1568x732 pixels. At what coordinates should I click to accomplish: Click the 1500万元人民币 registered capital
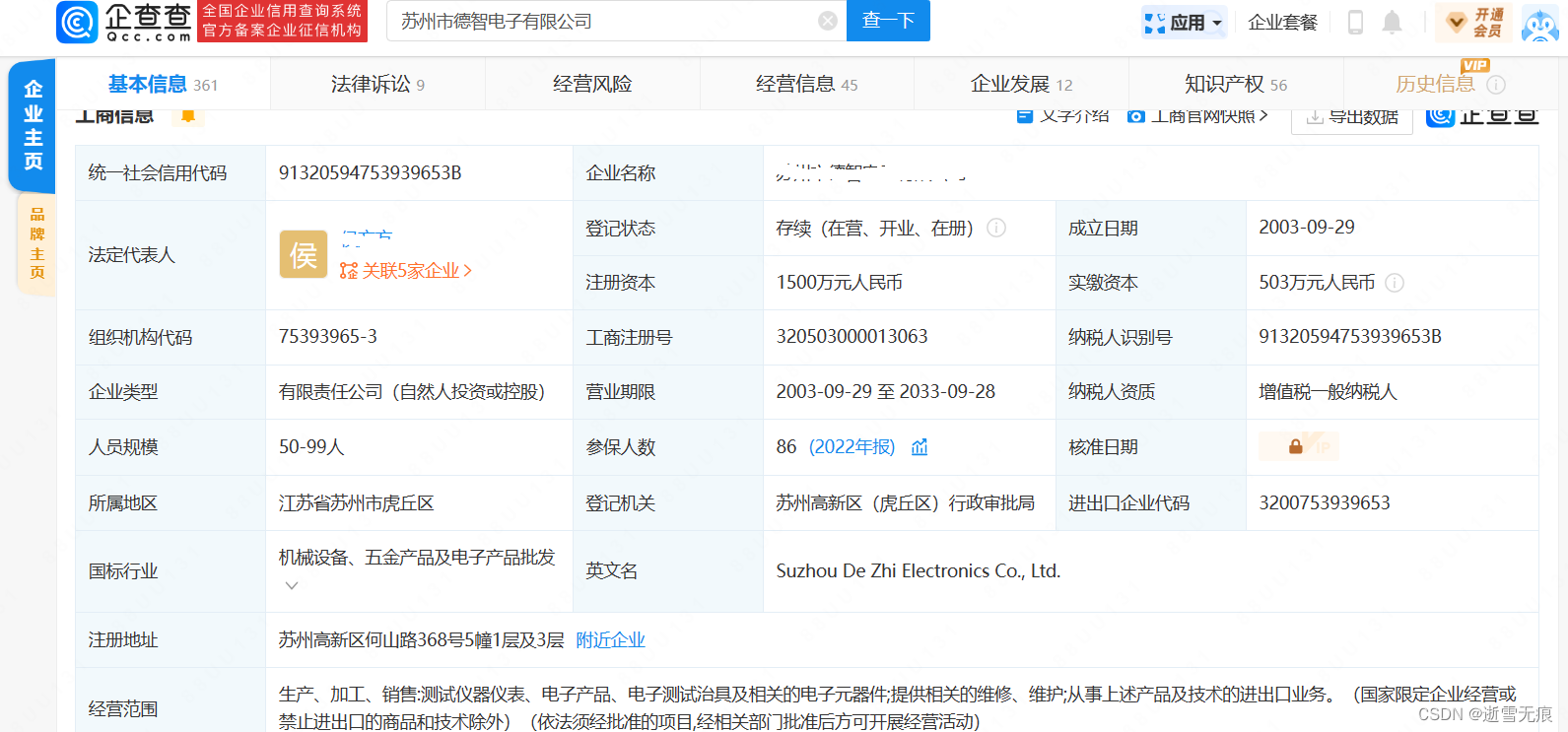(x=840, y=283)
